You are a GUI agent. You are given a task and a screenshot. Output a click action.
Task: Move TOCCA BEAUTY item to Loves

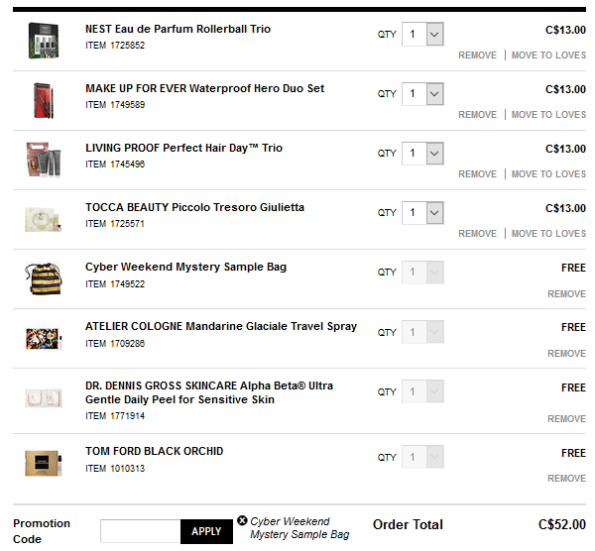(x=549, y=233)
